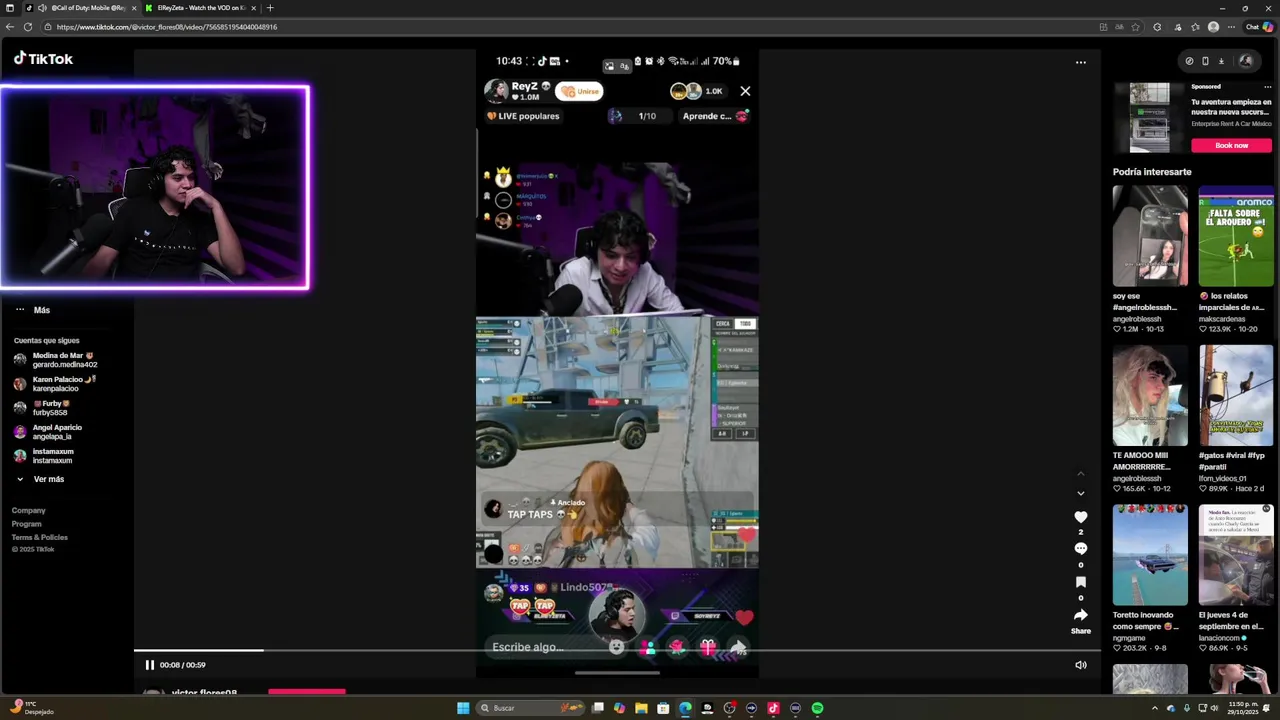
Task: Open Medina de Mar account
Action: point(55,360)
